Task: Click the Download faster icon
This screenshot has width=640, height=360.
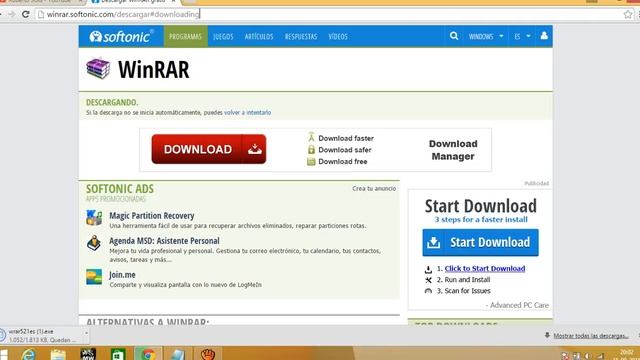Action: click(x=311, y=137)
